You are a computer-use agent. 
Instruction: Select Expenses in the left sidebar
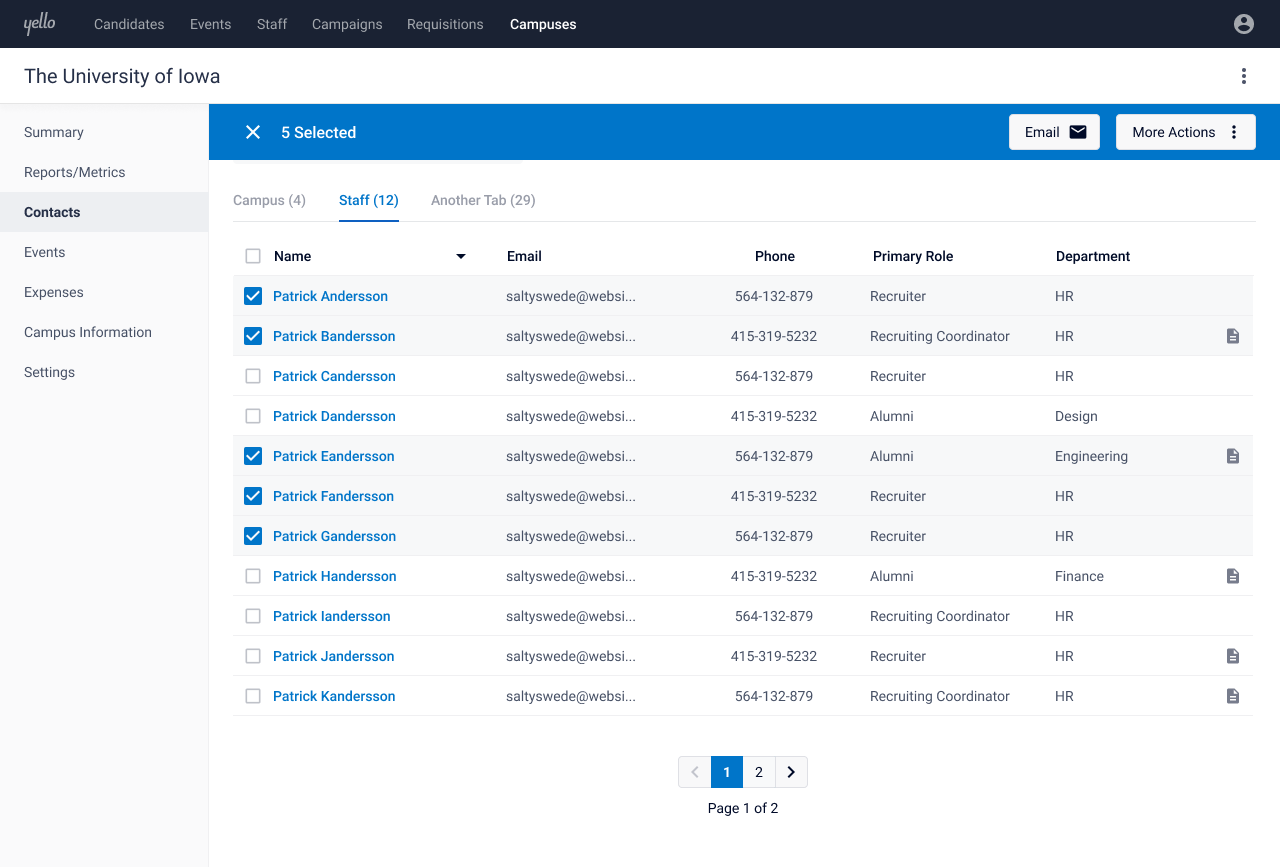click(x=54, y=292)
